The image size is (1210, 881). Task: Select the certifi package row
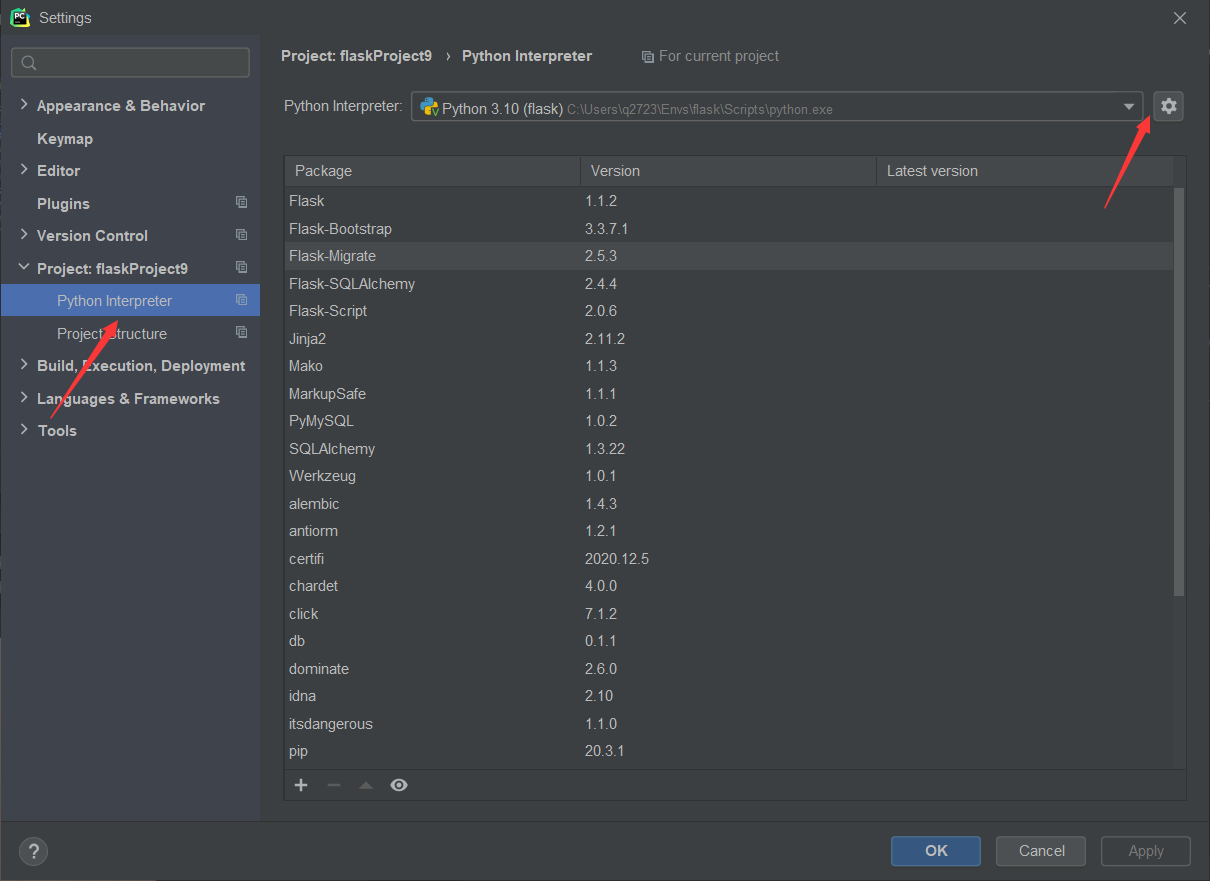coord(728,559)
